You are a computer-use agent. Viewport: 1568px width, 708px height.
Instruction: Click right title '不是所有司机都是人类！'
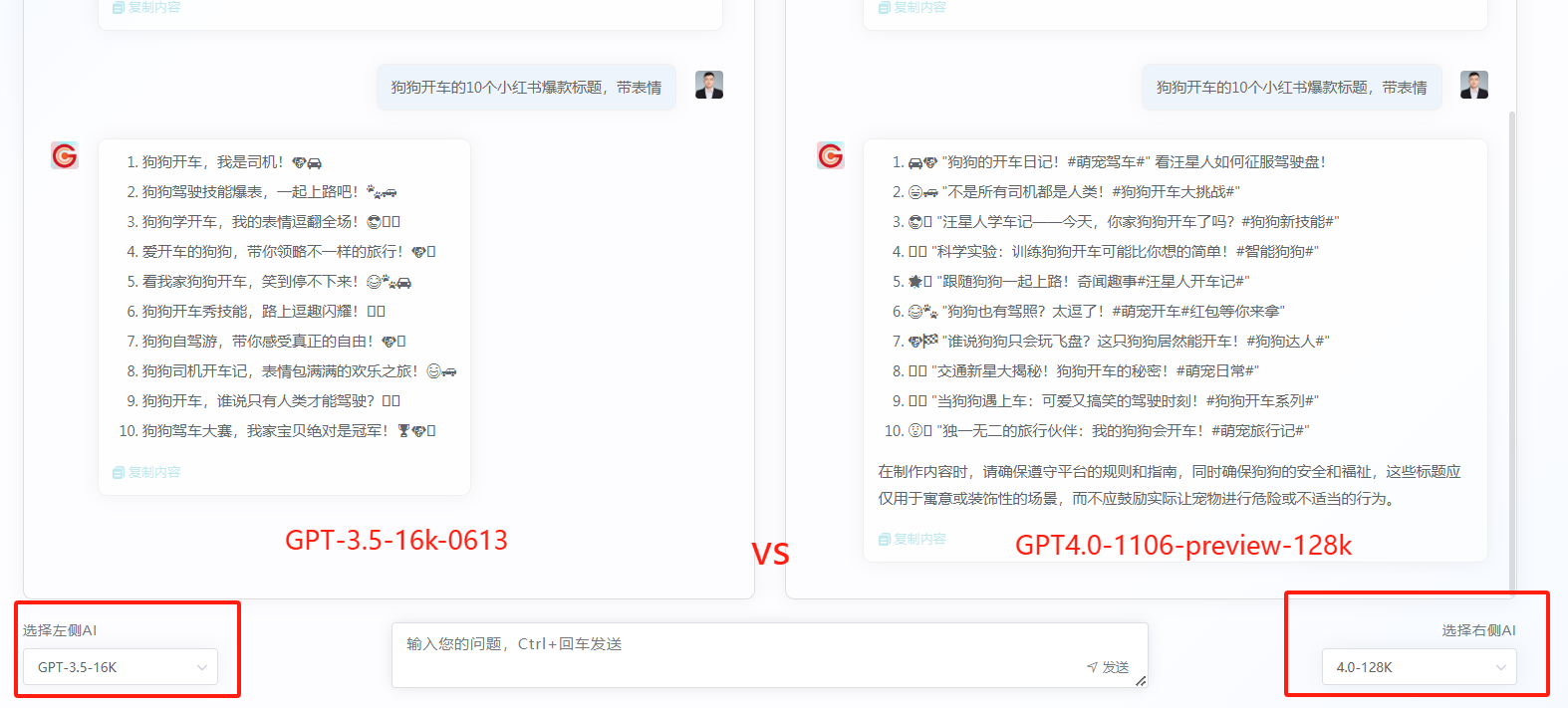tap(1026, 192)
